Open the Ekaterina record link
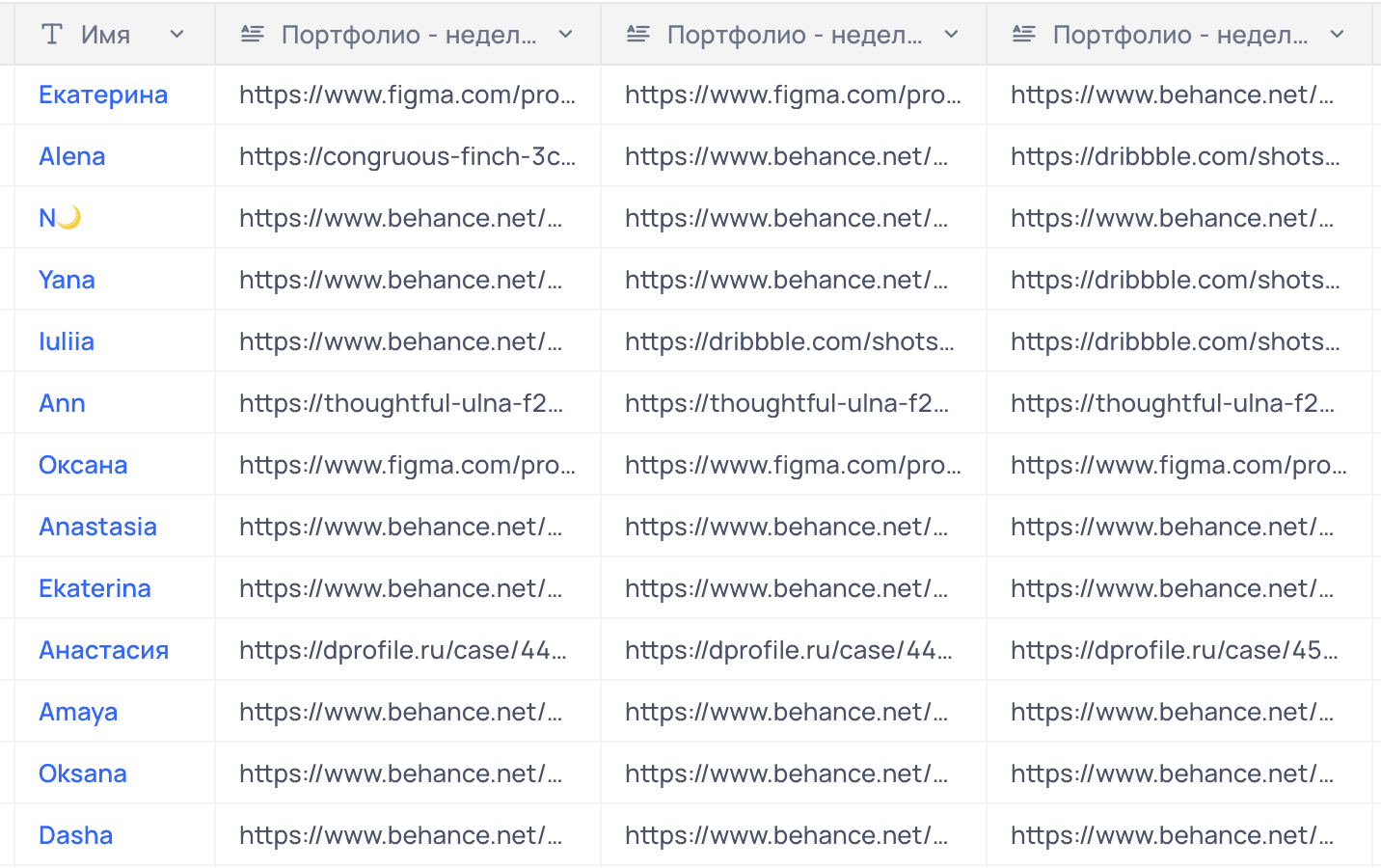 95,588
